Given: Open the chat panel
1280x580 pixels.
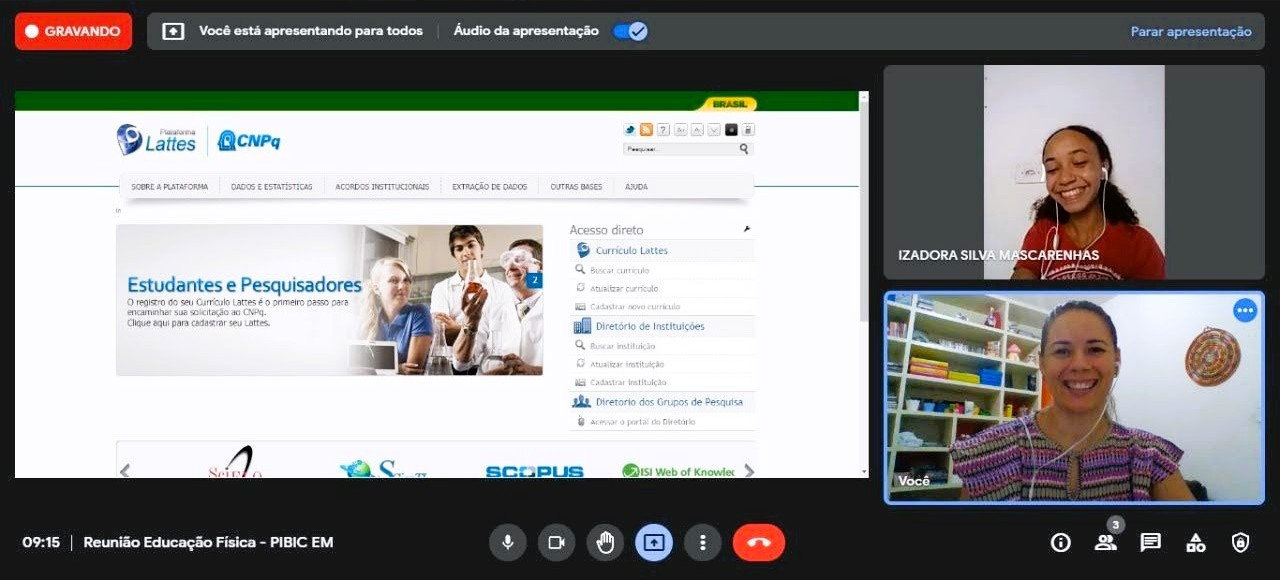Looking at the screenshot, I should (1151, 542).
